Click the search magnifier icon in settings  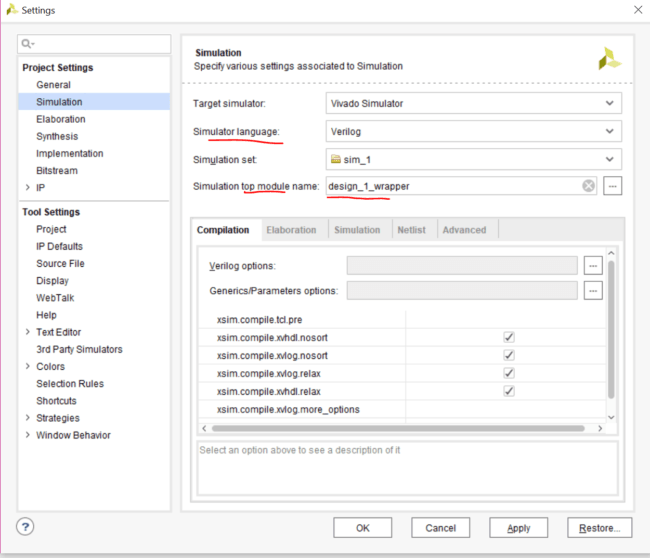pyautogui.click(x=27, y=44)
